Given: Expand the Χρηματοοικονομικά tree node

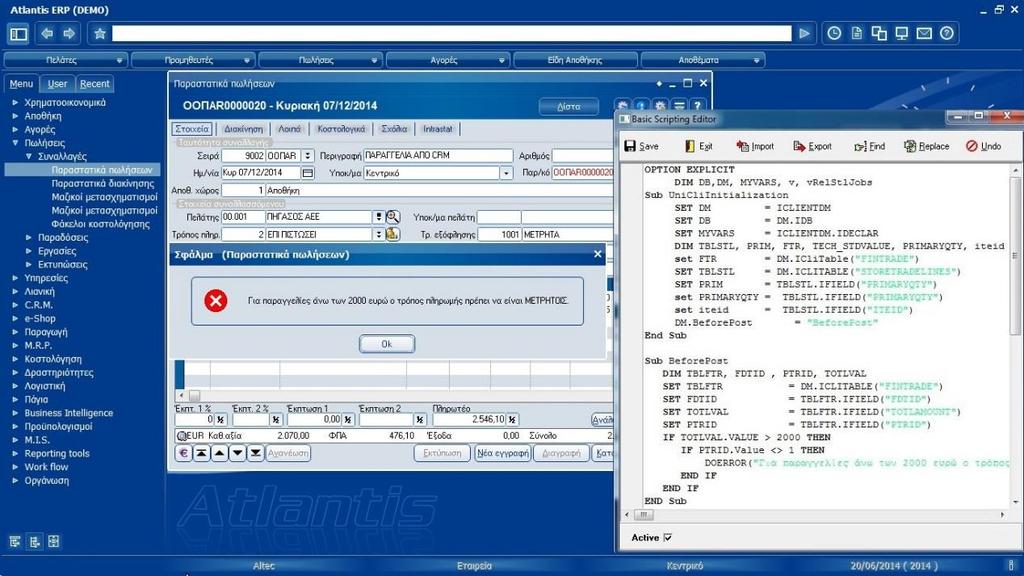Looking at the screenshot, I should coord(15,103).
